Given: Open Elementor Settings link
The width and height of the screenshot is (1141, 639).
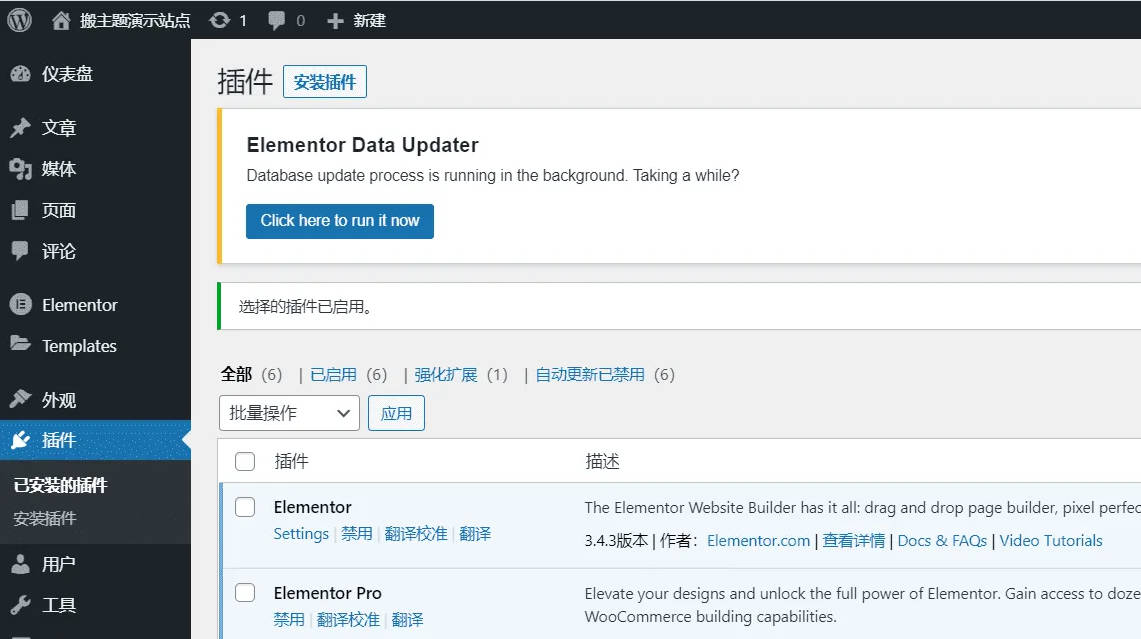Looking at the screenshot, I should [301, 533].
